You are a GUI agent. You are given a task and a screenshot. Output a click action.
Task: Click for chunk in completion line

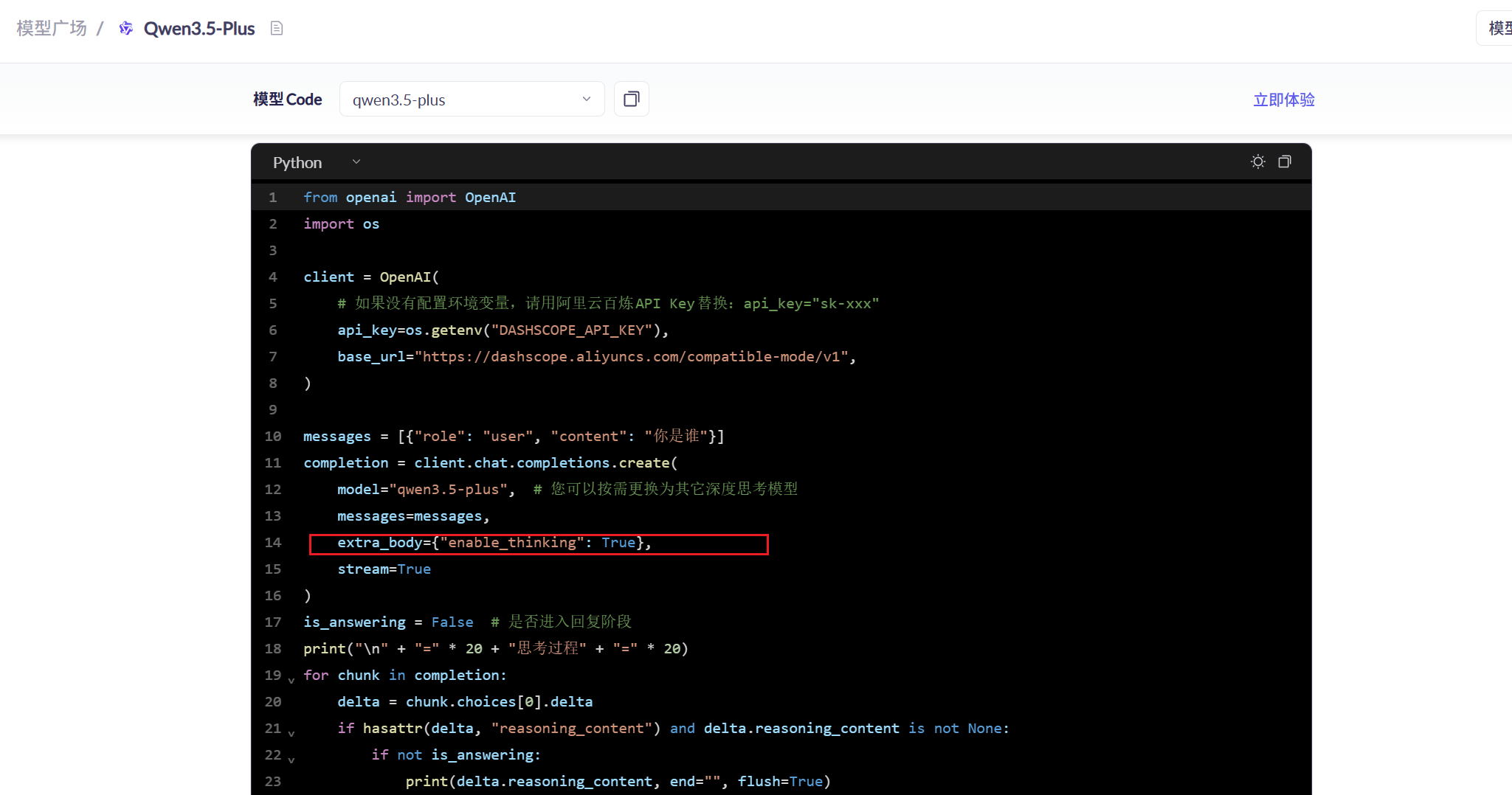tap(405, 675)
